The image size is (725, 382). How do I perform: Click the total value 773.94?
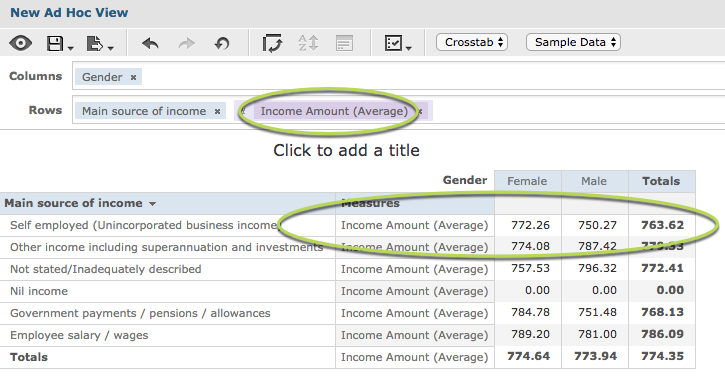tap(596, 356)
